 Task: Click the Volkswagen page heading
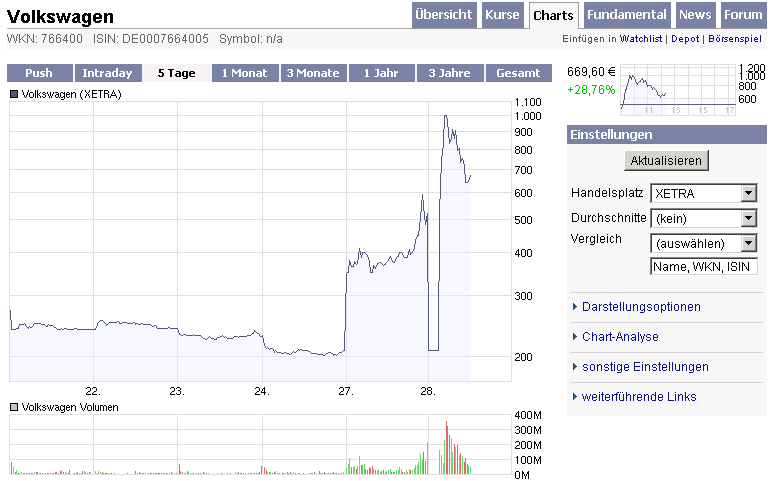pos(60,17)
